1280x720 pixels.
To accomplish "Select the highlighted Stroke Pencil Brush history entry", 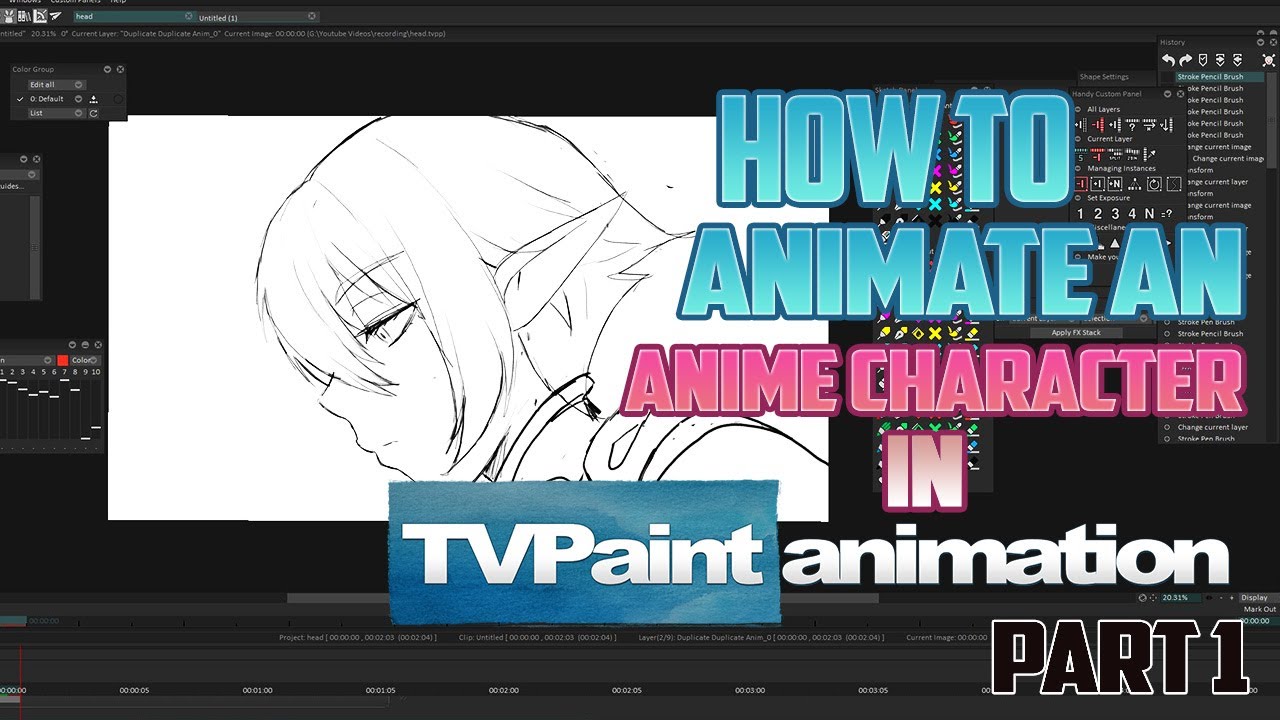I will click(x=1220, y=77).
